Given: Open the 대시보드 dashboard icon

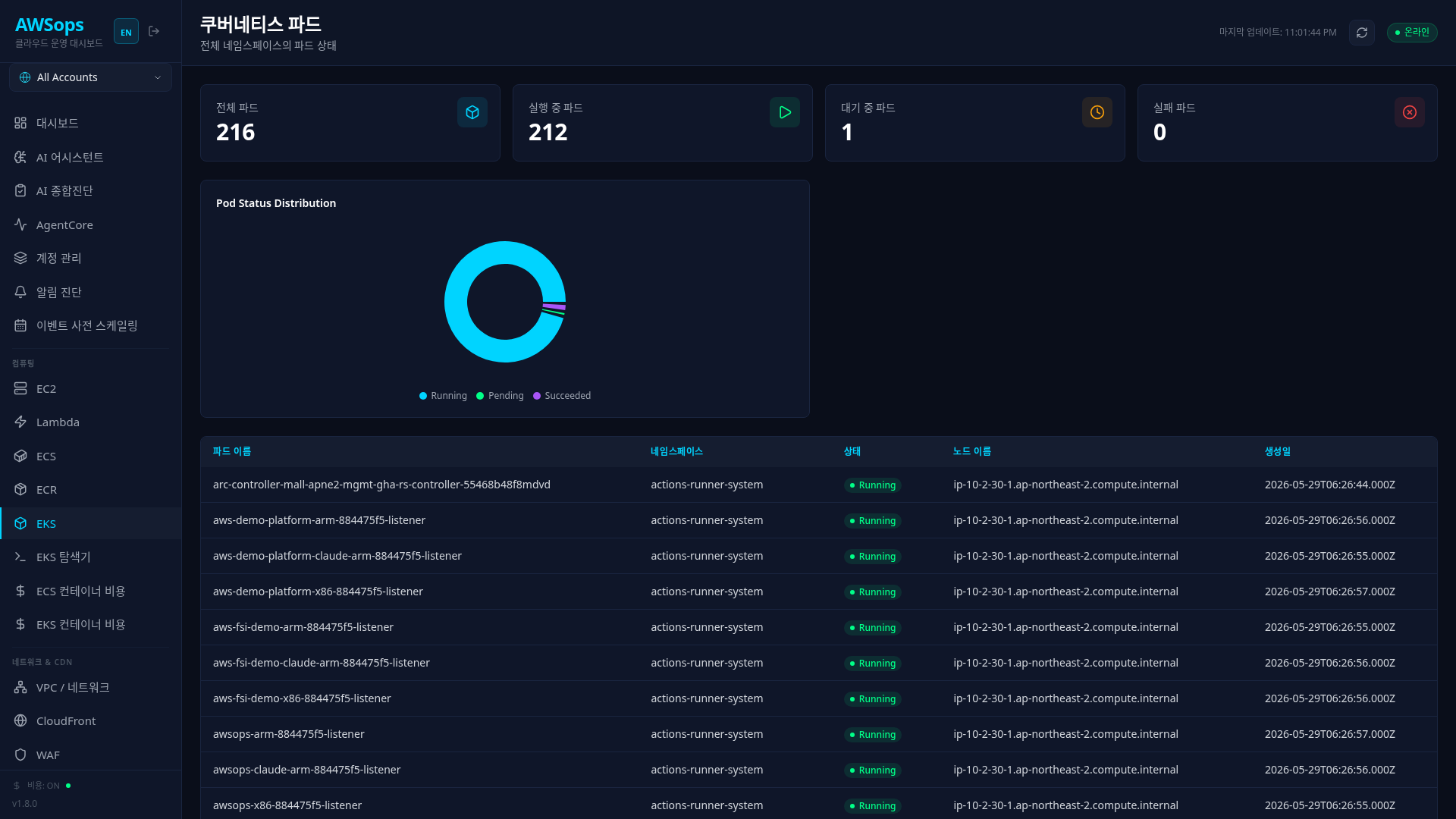Looking at the screenshot, I should pos(20,123).
